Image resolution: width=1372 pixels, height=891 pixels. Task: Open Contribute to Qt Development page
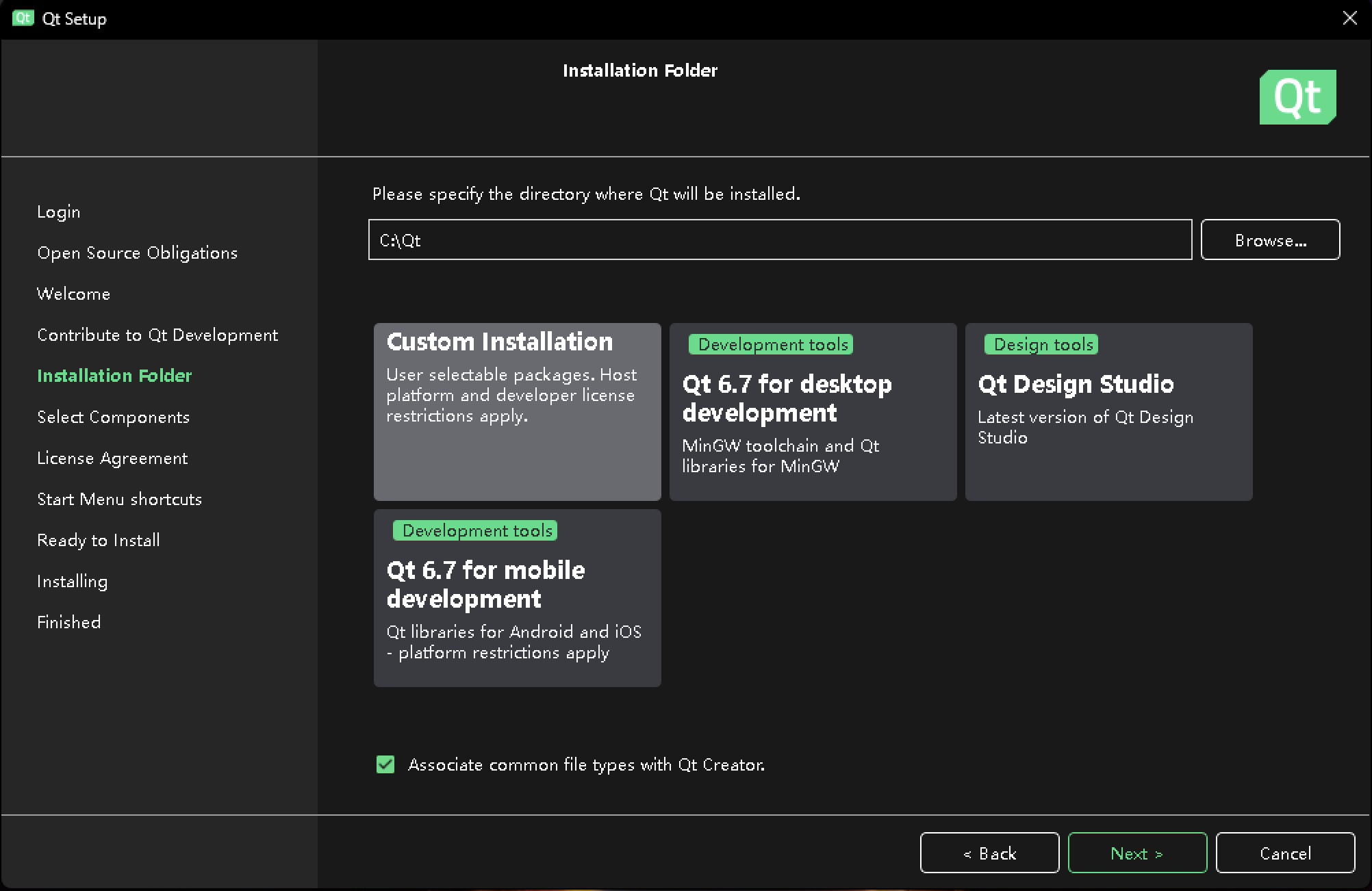[x=157, y=335]
